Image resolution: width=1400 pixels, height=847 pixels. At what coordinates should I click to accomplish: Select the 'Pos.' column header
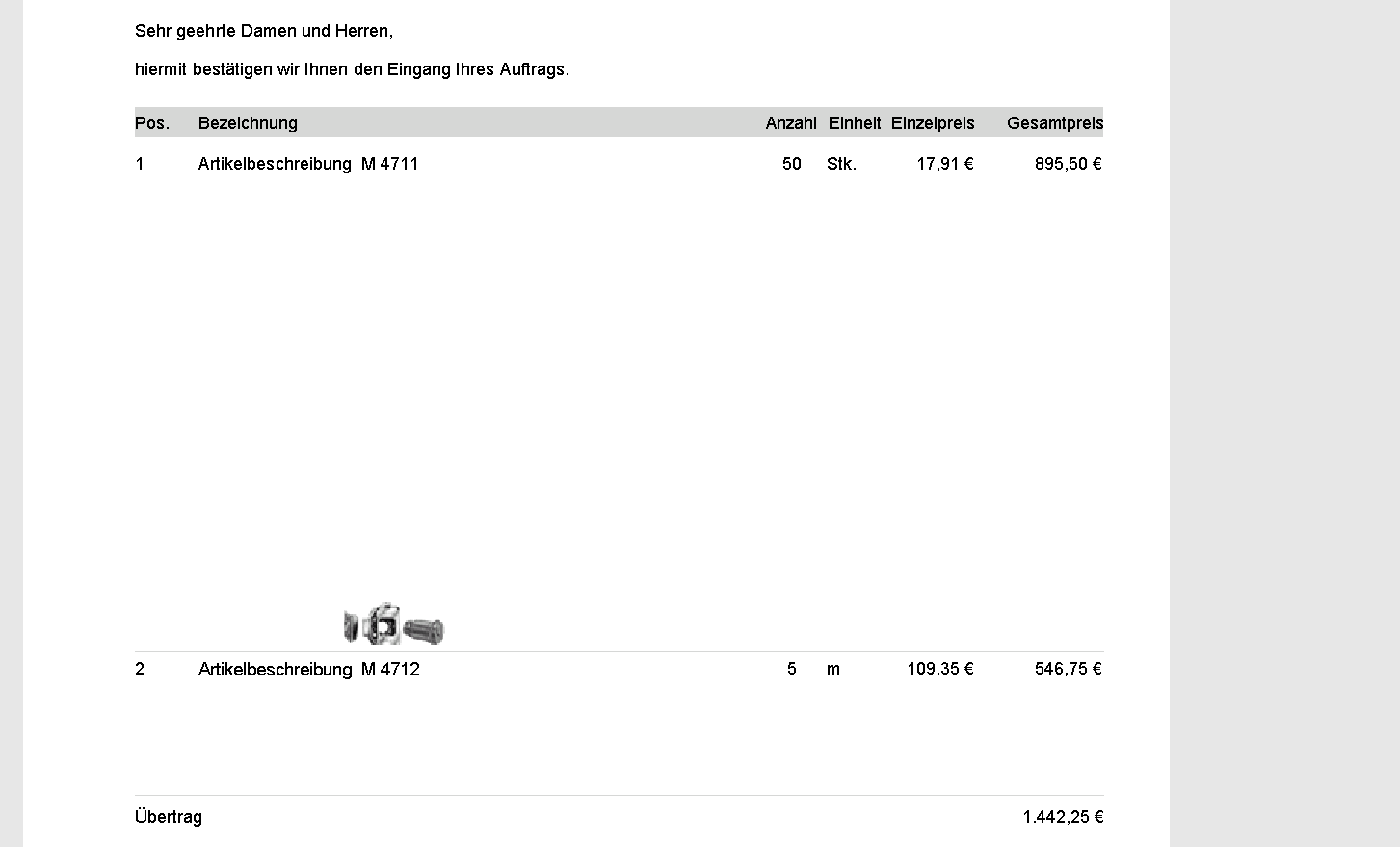coord(152,123)
